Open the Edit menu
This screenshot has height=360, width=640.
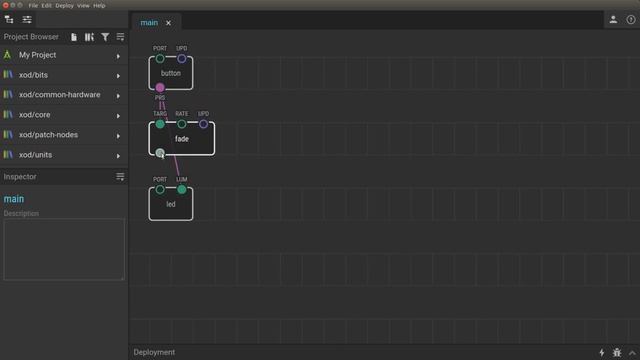click(x=47, y=6)
